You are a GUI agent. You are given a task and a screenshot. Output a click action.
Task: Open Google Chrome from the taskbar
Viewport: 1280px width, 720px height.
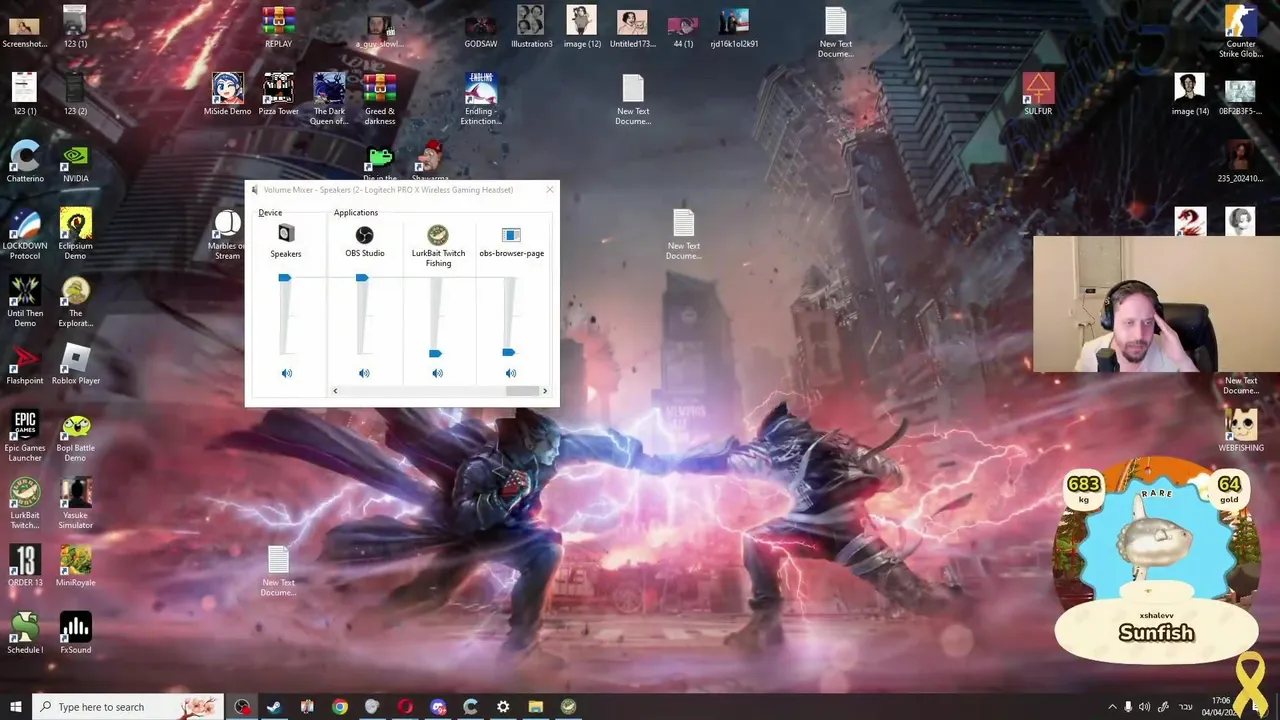click(340, 707)
